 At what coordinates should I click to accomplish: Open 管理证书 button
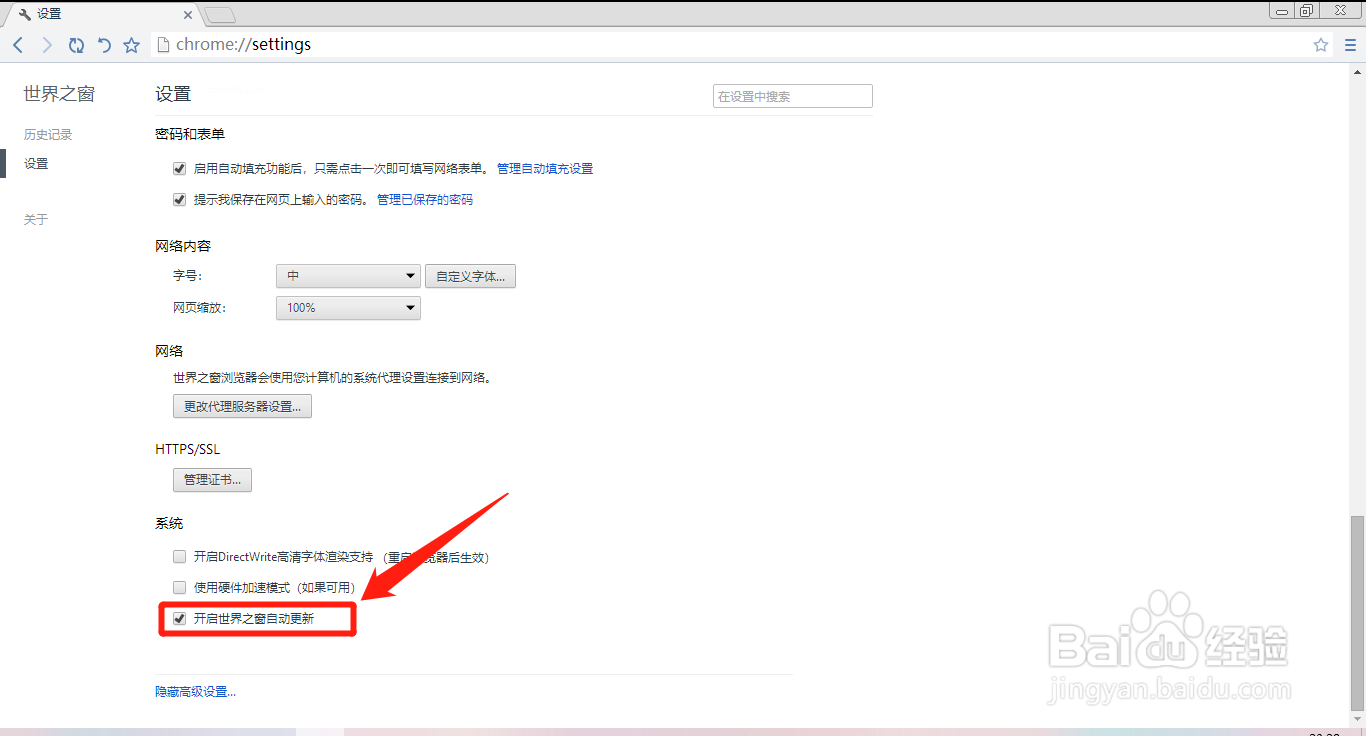(x=212, y=480)
